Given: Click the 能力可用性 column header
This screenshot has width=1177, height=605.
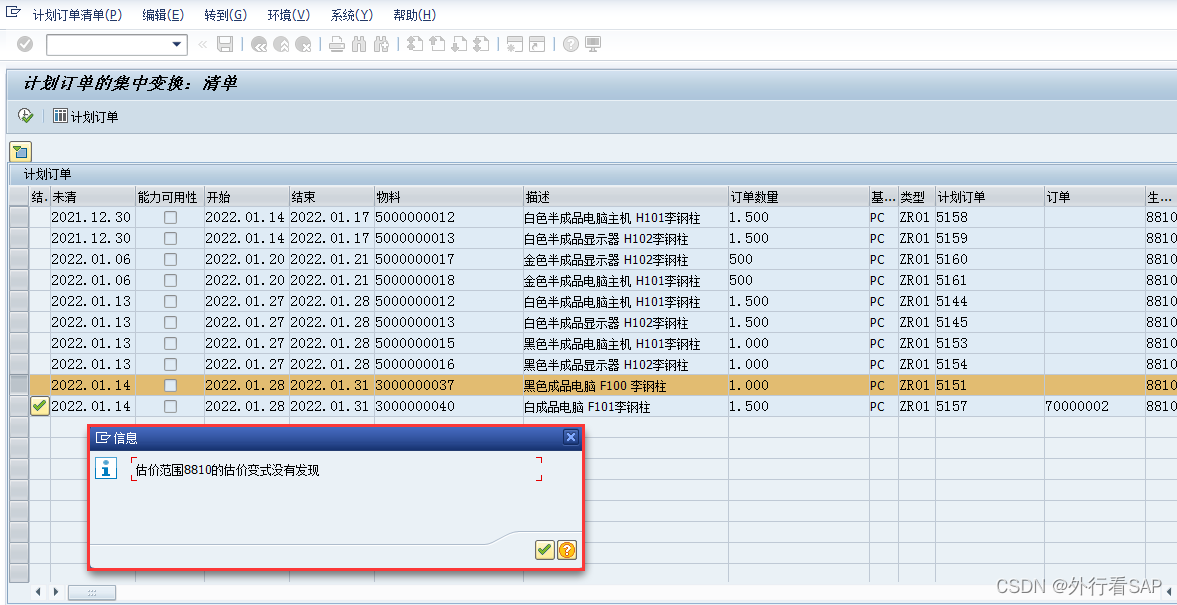Looking at the screenshot, I should [x=170, y=197].
